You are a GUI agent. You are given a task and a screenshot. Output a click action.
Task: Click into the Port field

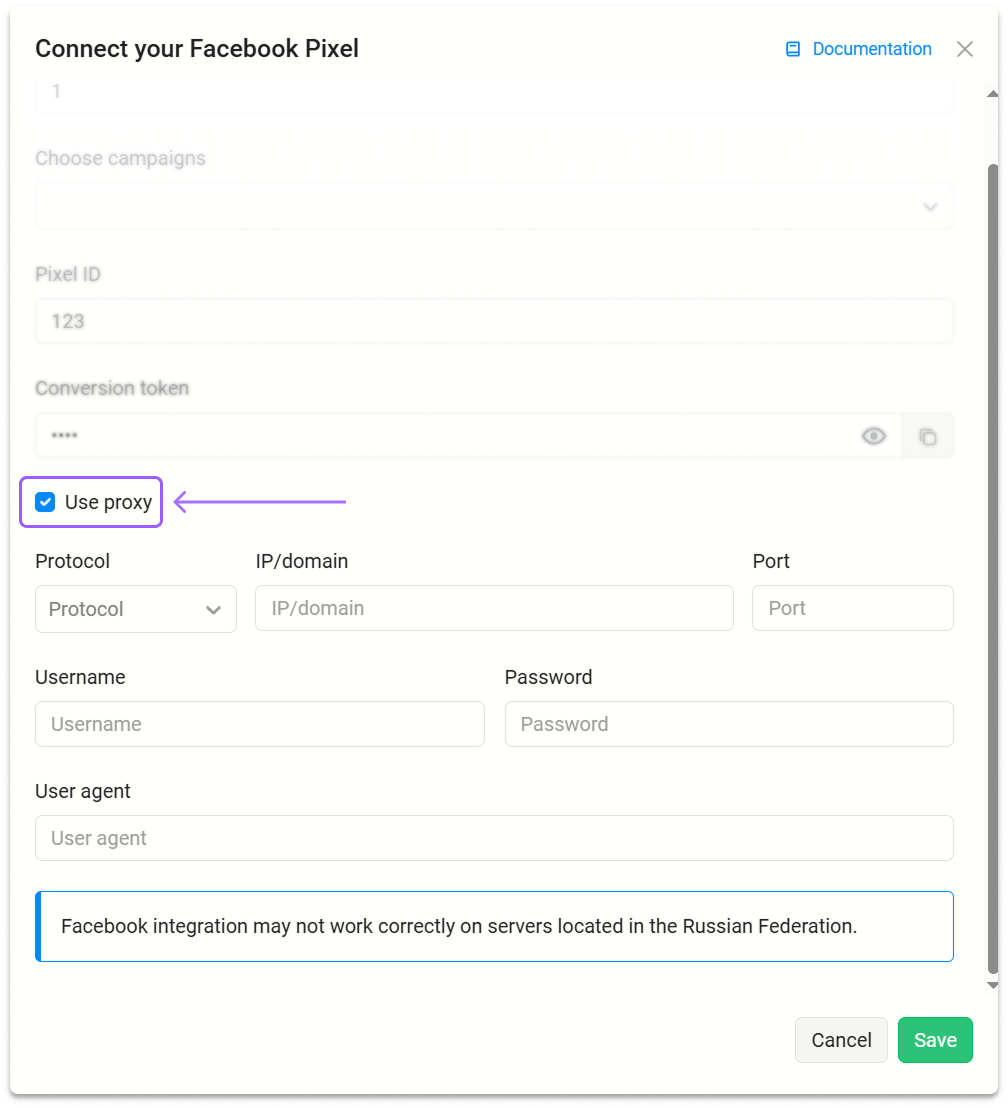coord(852,608)
